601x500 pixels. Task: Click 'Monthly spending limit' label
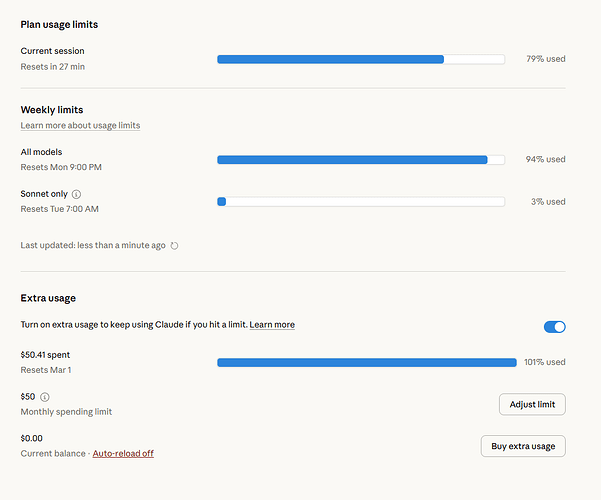[66, 411]
